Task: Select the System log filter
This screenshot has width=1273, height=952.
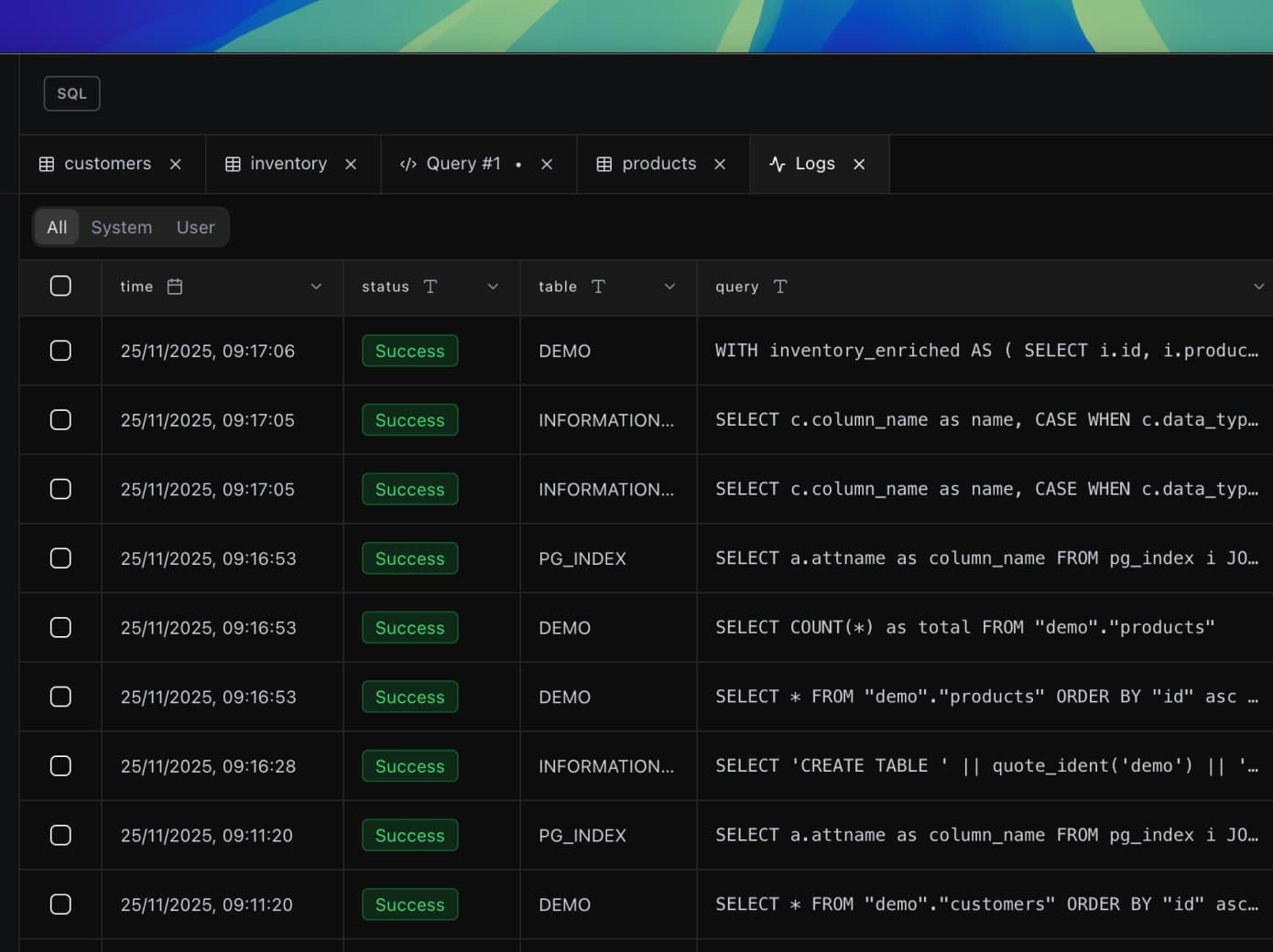Action: [x=121, y=227]
